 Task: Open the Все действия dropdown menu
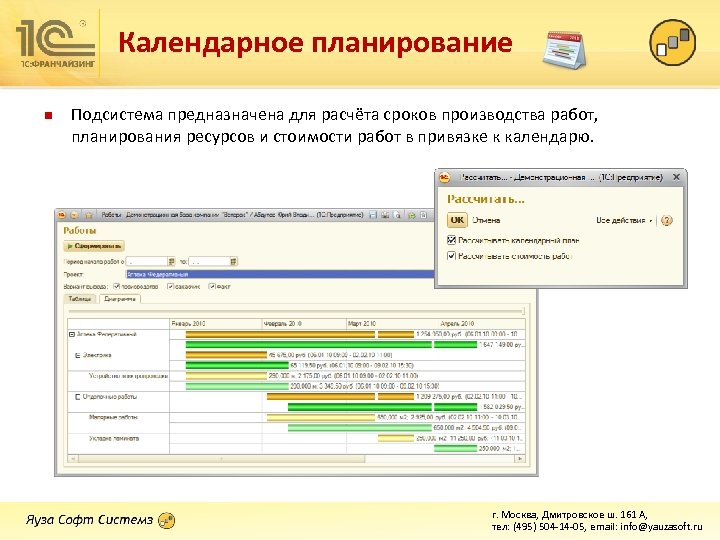(624, 220)
